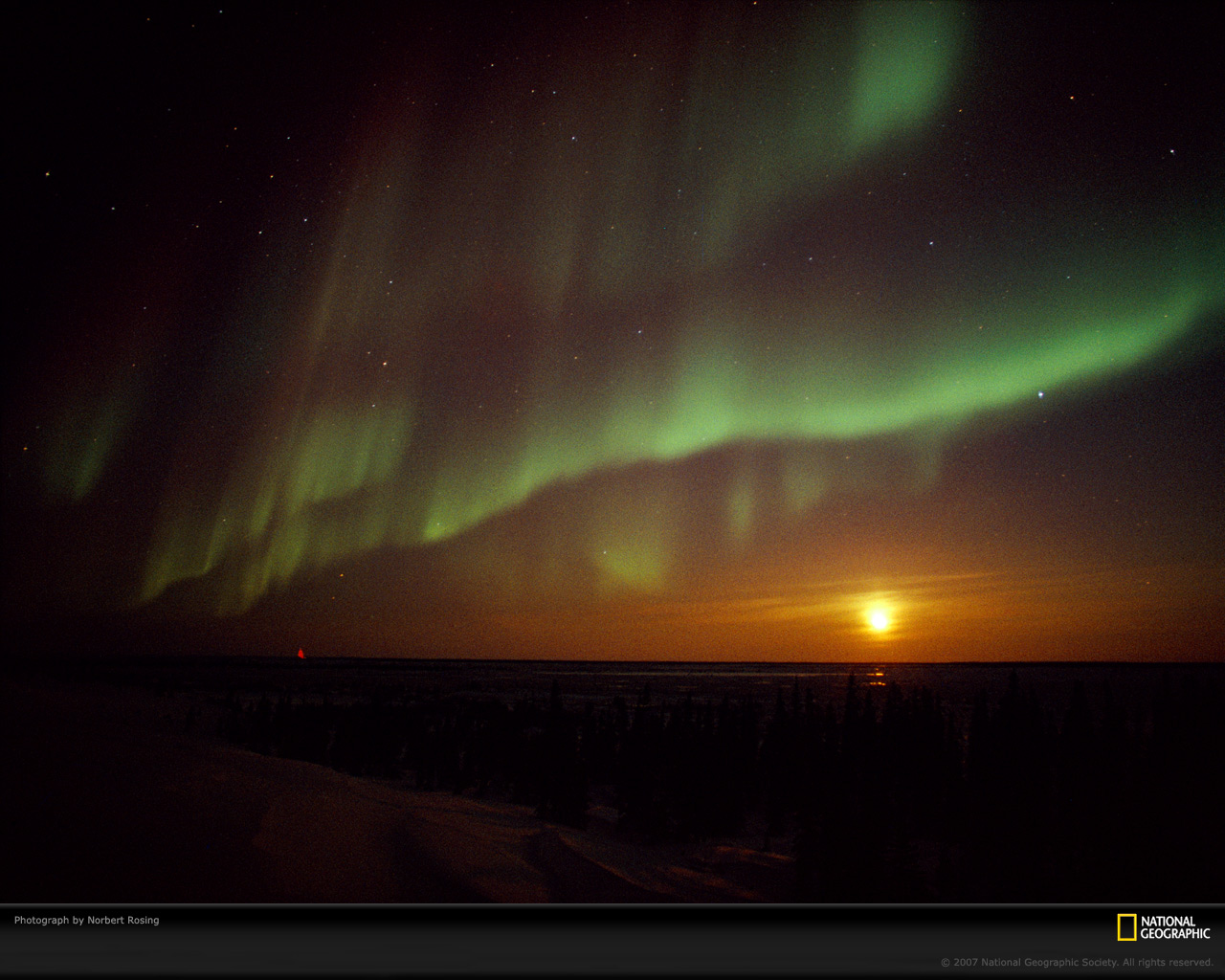Click the yellowish aurora blob below the main band

click(630, 560)
